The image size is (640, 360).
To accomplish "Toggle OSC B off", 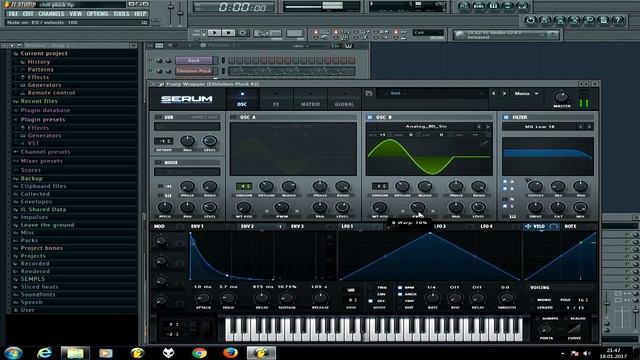I will point(370,117).
